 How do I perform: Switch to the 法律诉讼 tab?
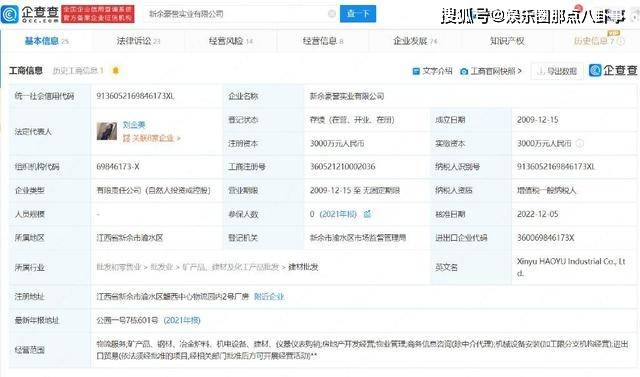click(x=134, y=41)
